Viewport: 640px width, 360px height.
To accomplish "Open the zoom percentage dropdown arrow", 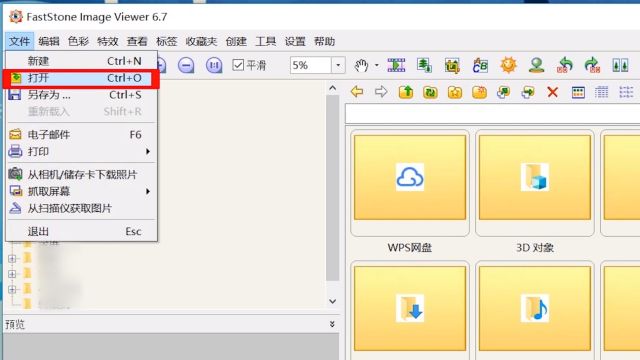I will (338, 65).
